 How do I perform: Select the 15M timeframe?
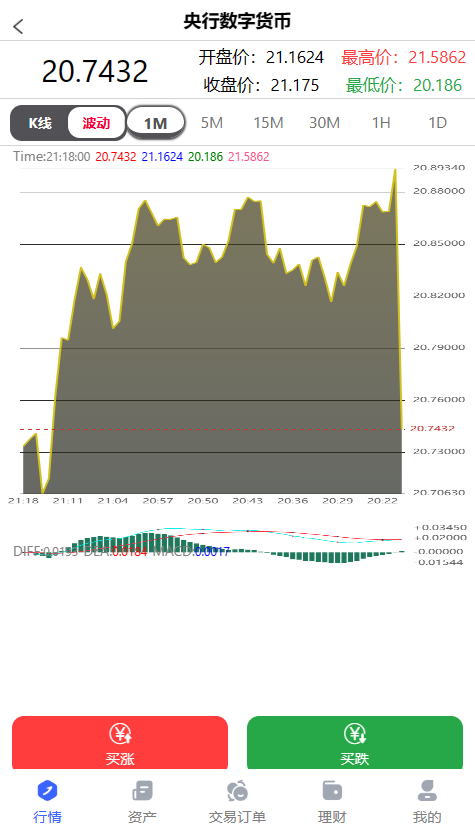click(x=268, y=123)
